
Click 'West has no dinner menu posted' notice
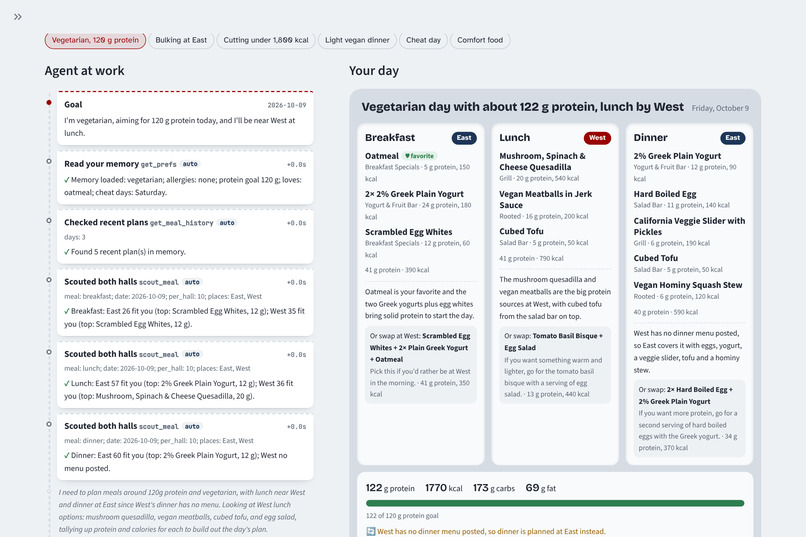[x=491, y=531]
